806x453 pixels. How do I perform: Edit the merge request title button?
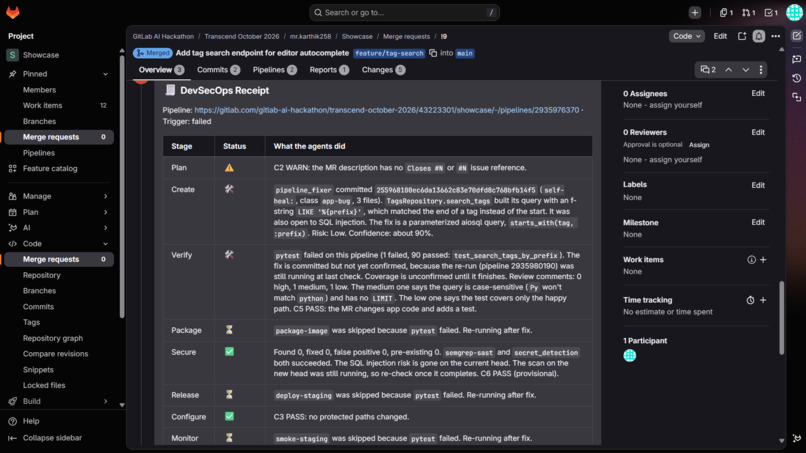[x=720, y=36]
